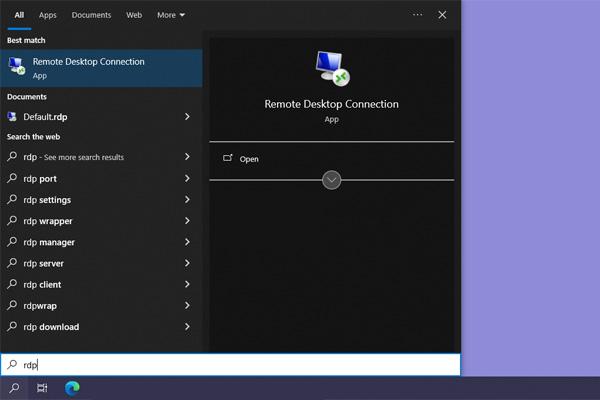Image resolution: width=600 pixels, height=400 pixels.
Task: Expand more actions with the round chevron button
Action: point(331,180)
